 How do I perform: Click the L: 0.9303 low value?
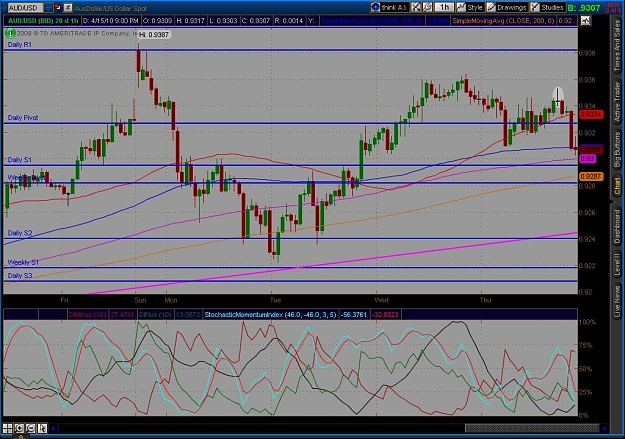click(x=223, y=20)
